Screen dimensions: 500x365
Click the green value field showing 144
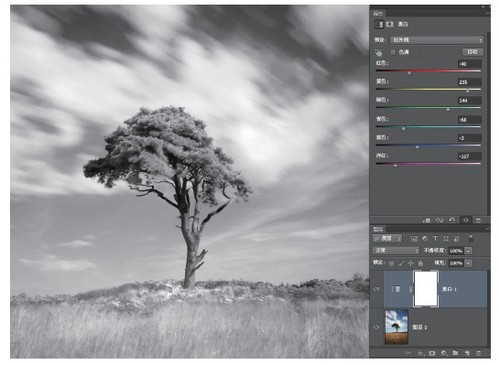[470, 101]
